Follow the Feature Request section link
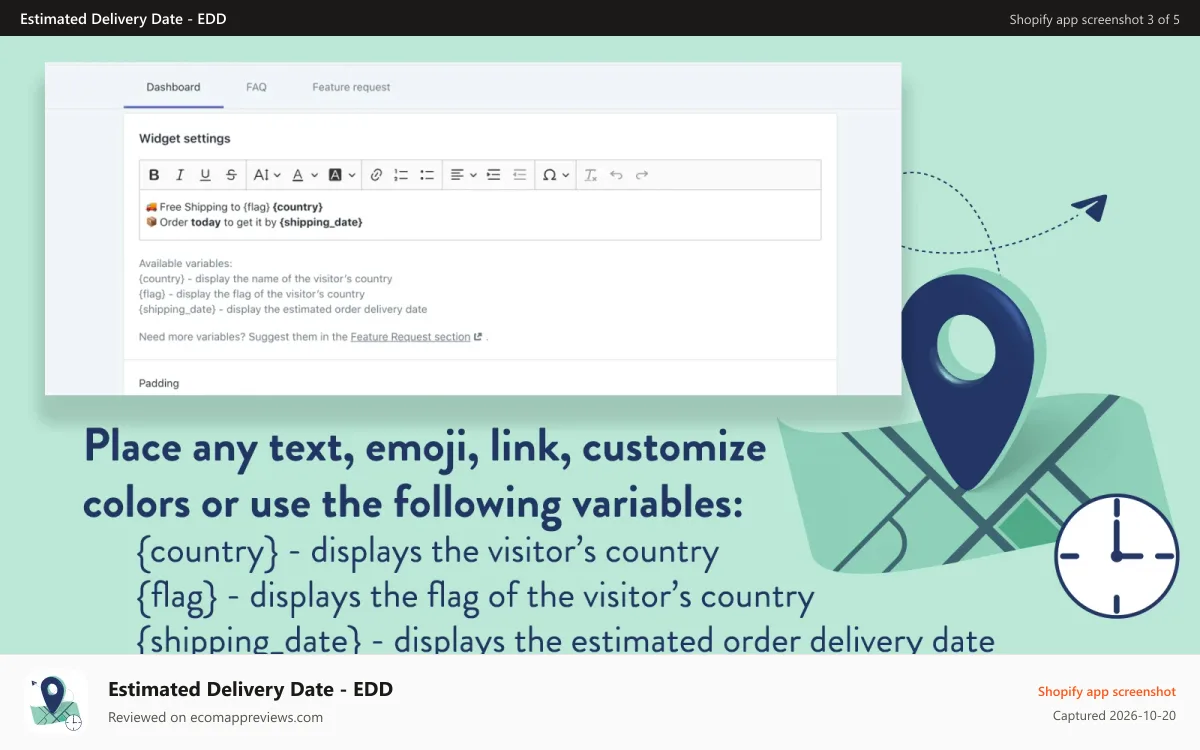Image resolution: width=1200 pixels, height=750 pixels. pyautogui.click(x=410, y=337)
